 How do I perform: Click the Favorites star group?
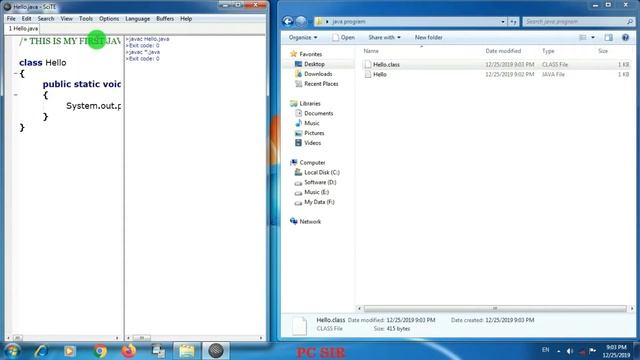(x=306, y=54)
